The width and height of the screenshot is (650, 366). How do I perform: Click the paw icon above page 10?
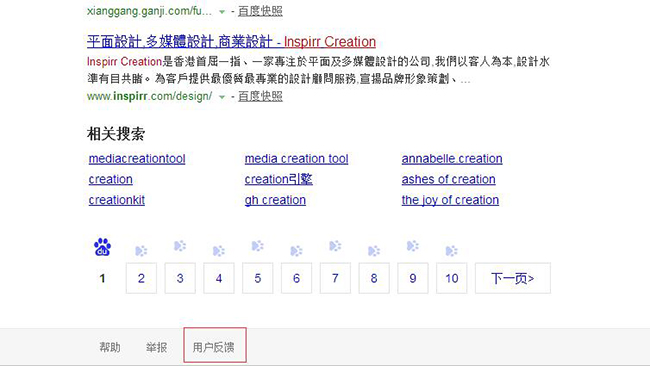(x=451, y=251)
